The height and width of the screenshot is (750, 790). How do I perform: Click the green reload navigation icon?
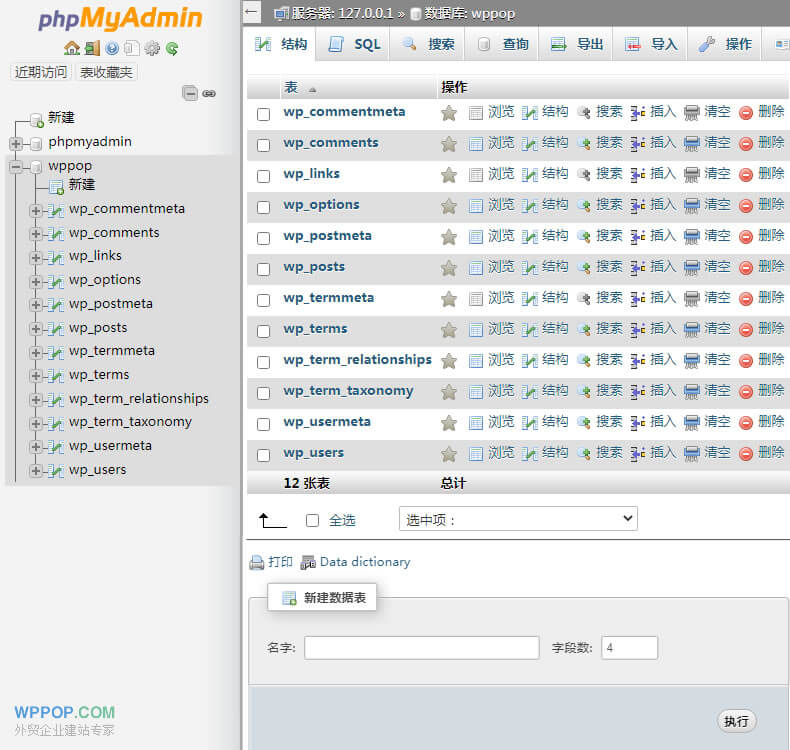tap(172, 48)
